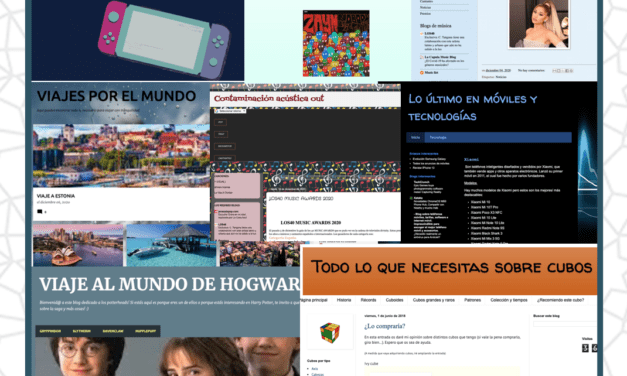The image size is (627, 376).
Task: Open the Sydney Opera House photo thumbnail
Action: click(78, 245)
